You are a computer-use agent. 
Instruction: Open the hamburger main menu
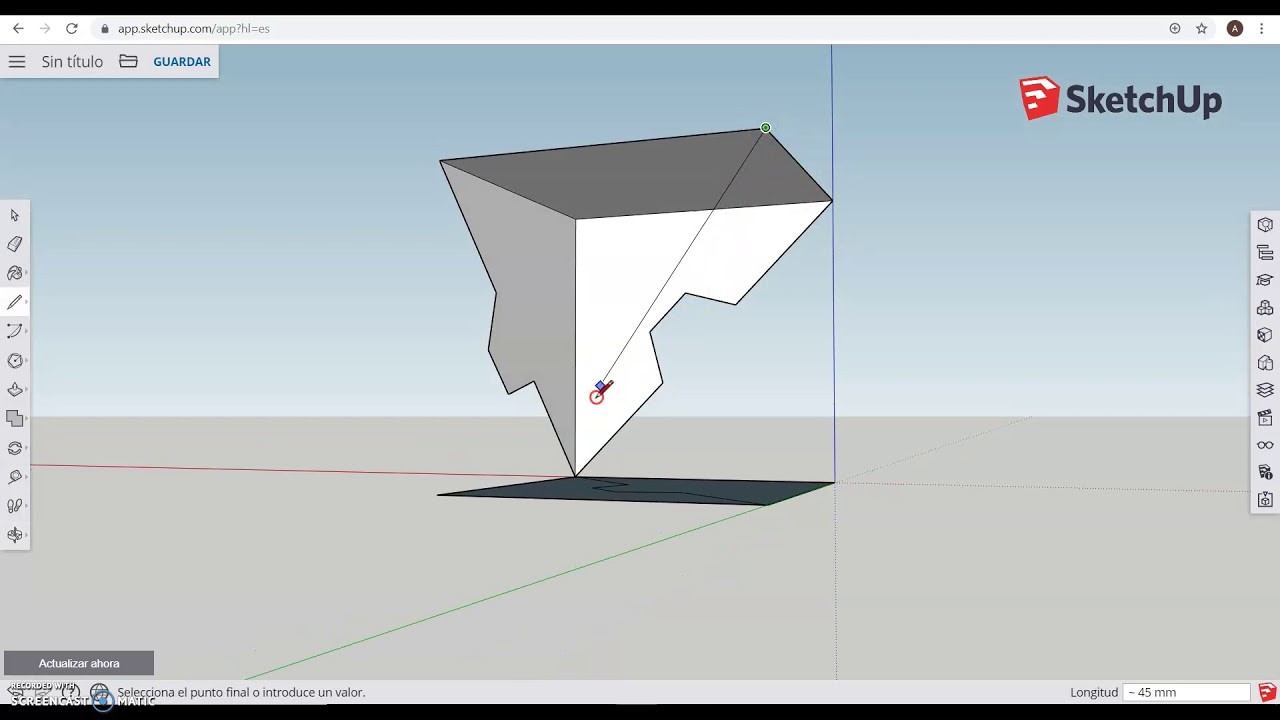(x=17, y=62)
